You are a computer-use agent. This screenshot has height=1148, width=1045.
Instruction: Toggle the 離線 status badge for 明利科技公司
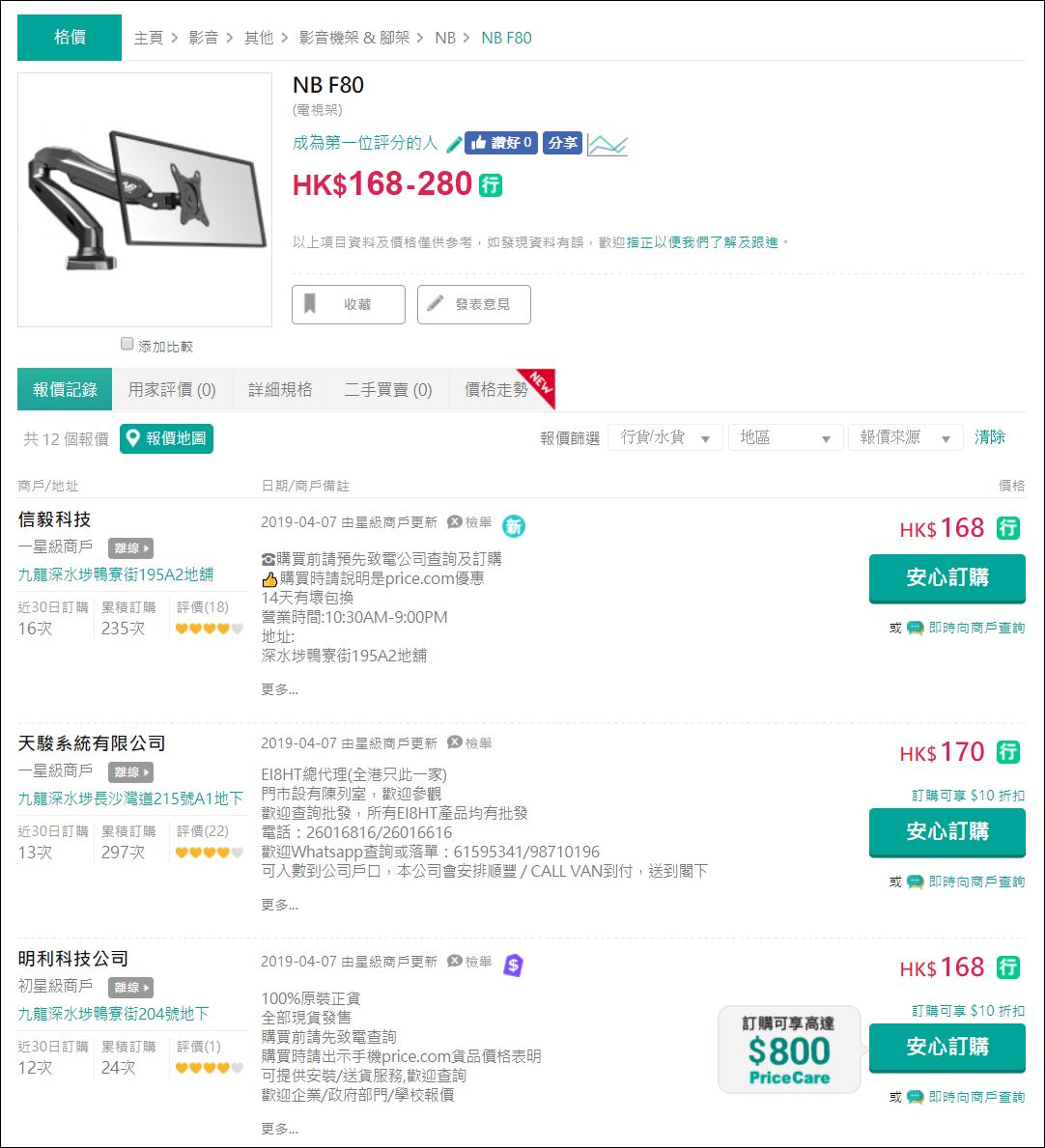pyautogui.click(x=130, y=988)
